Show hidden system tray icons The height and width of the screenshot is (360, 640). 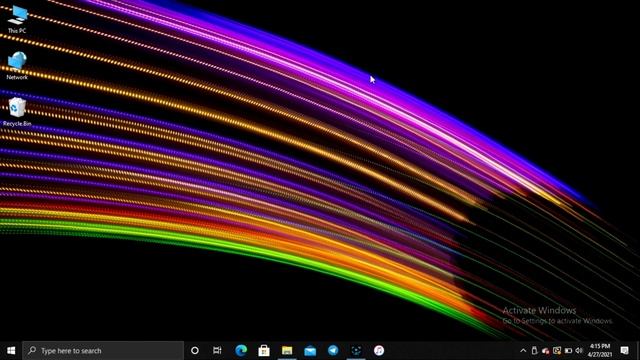523,351
